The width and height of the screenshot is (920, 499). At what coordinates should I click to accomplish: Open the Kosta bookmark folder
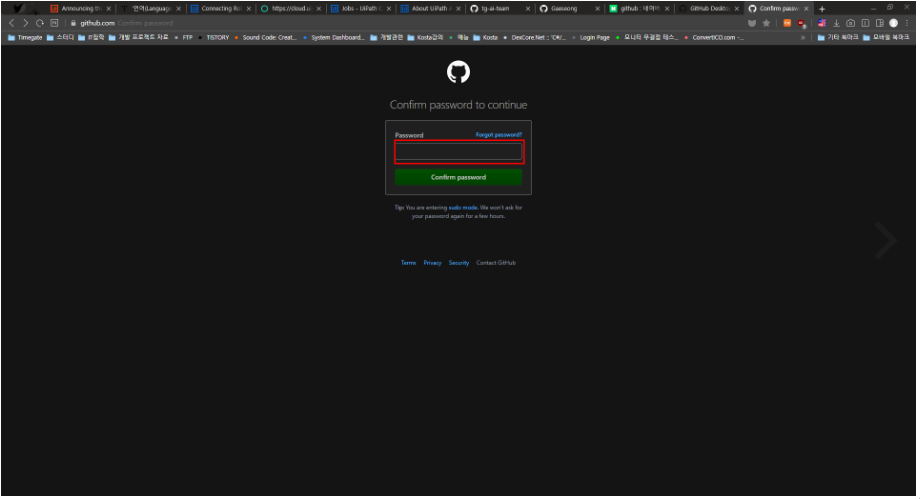486,38
